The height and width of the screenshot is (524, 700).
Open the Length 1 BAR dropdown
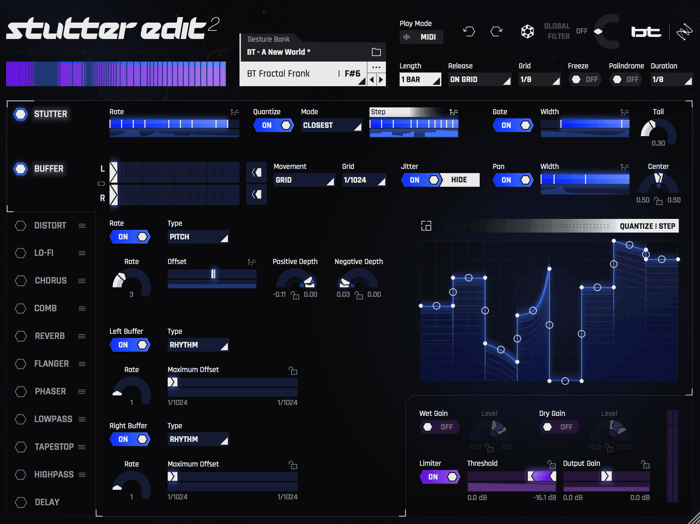pos(420,79)
